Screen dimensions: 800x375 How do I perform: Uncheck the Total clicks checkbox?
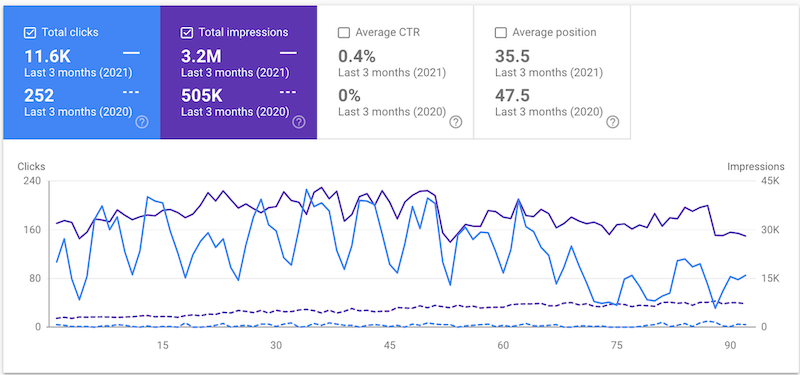pos(30,33)
